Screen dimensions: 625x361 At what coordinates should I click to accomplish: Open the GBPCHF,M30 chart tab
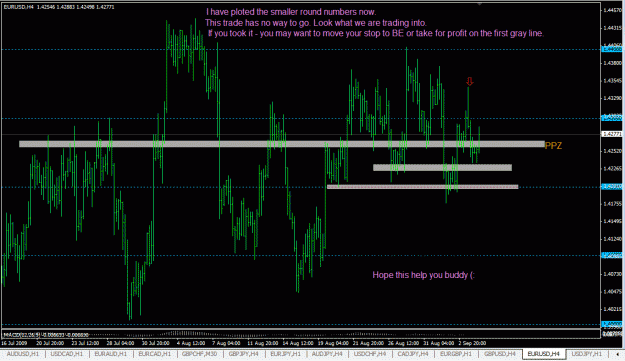pyautogui.click(x=199, y=354)
